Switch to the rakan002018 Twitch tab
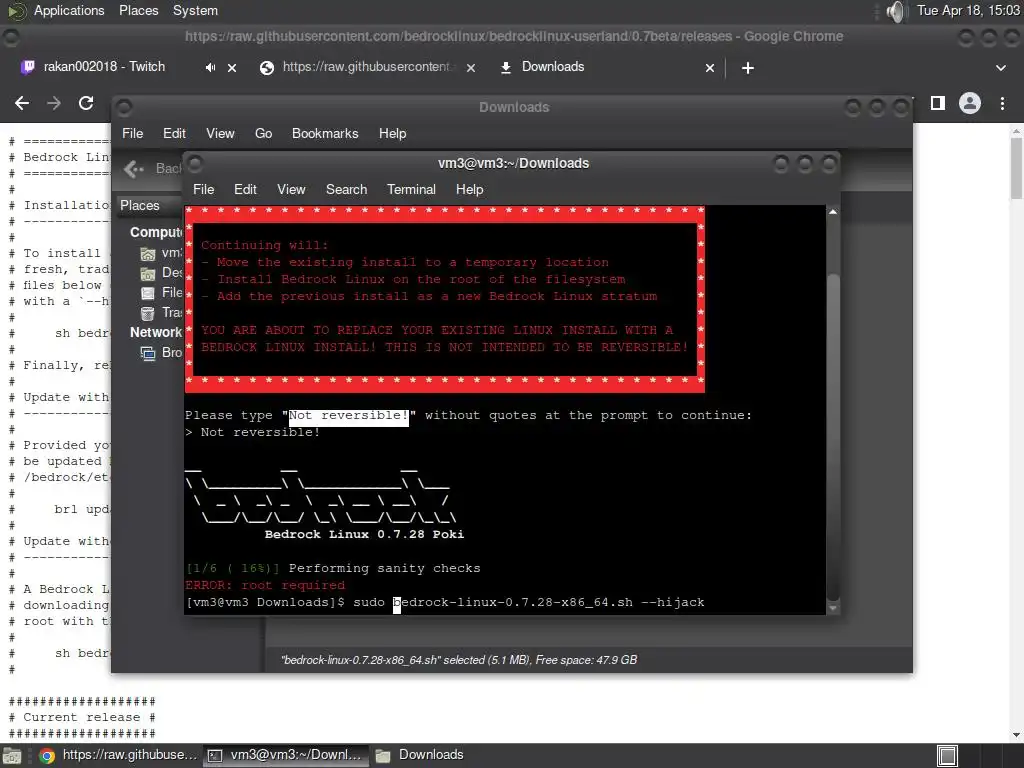 pos(104,67)
